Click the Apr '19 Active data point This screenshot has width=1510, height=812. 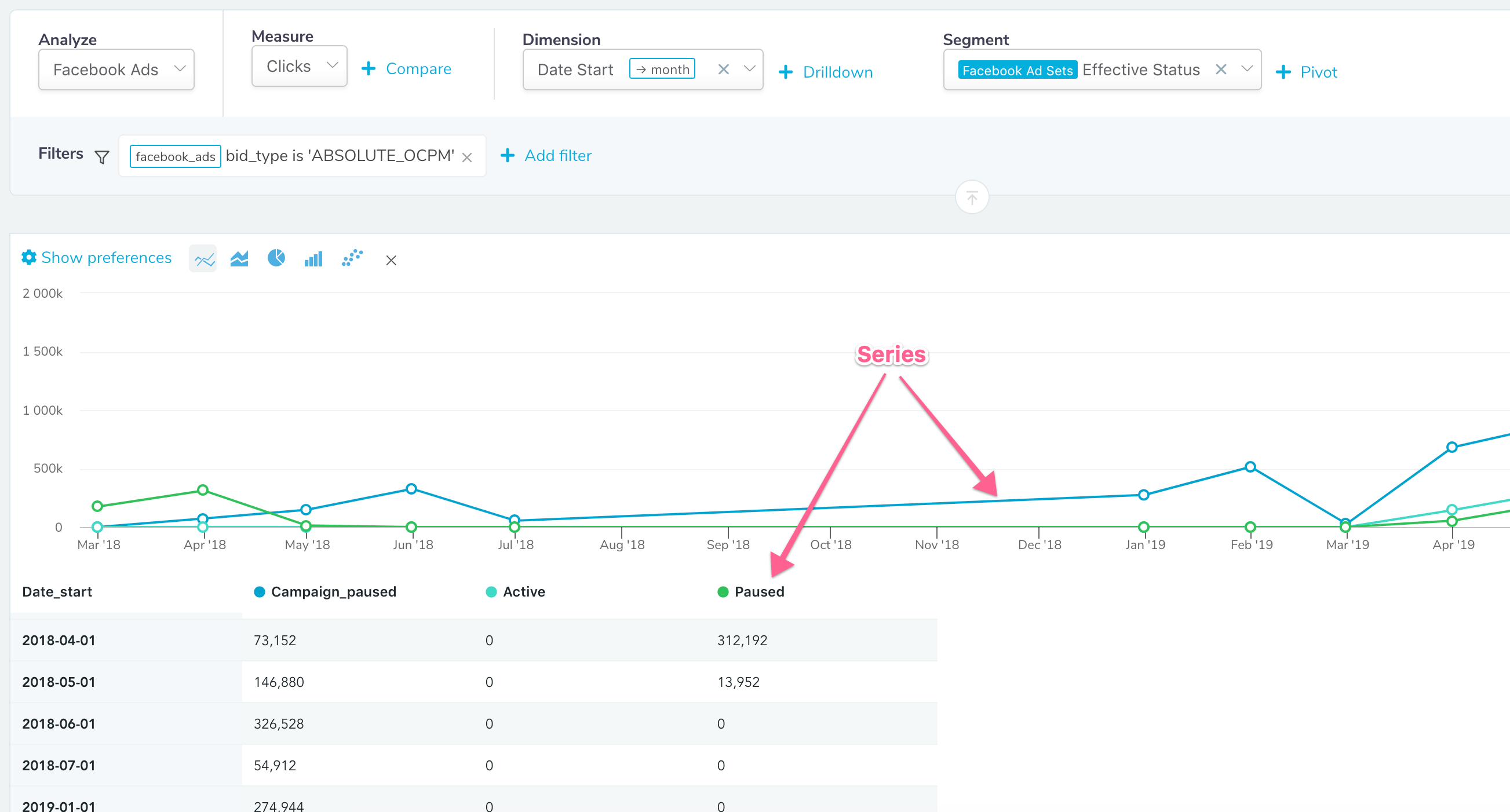point(1452,510)
